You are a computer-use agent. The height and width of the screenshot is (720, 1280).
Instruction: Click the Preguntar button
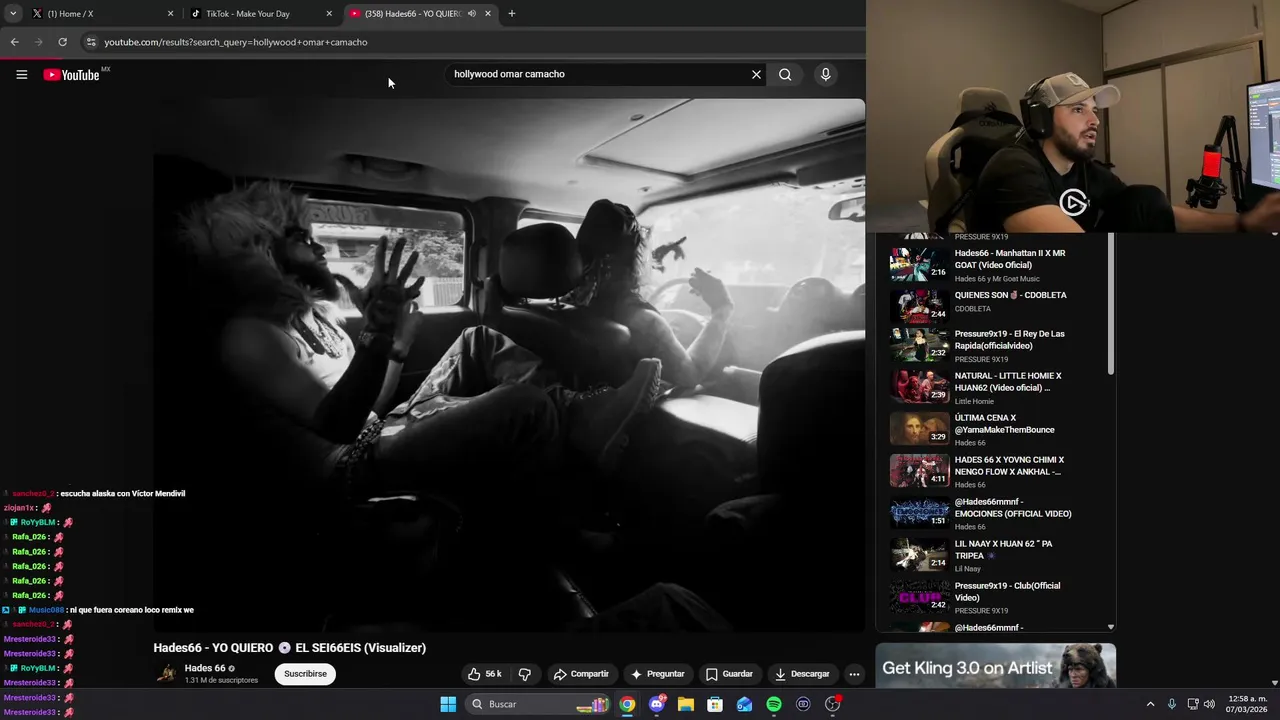pos(657,674)
